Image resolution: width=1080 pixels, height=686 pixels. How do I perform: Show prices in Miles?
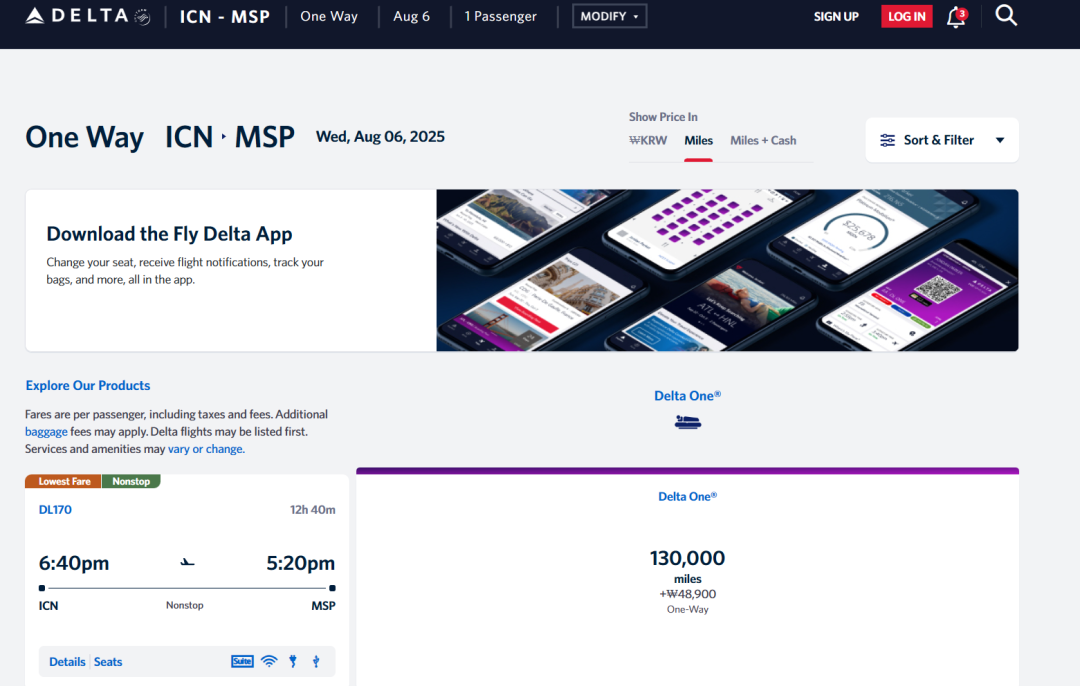click(x=698, y=140)
